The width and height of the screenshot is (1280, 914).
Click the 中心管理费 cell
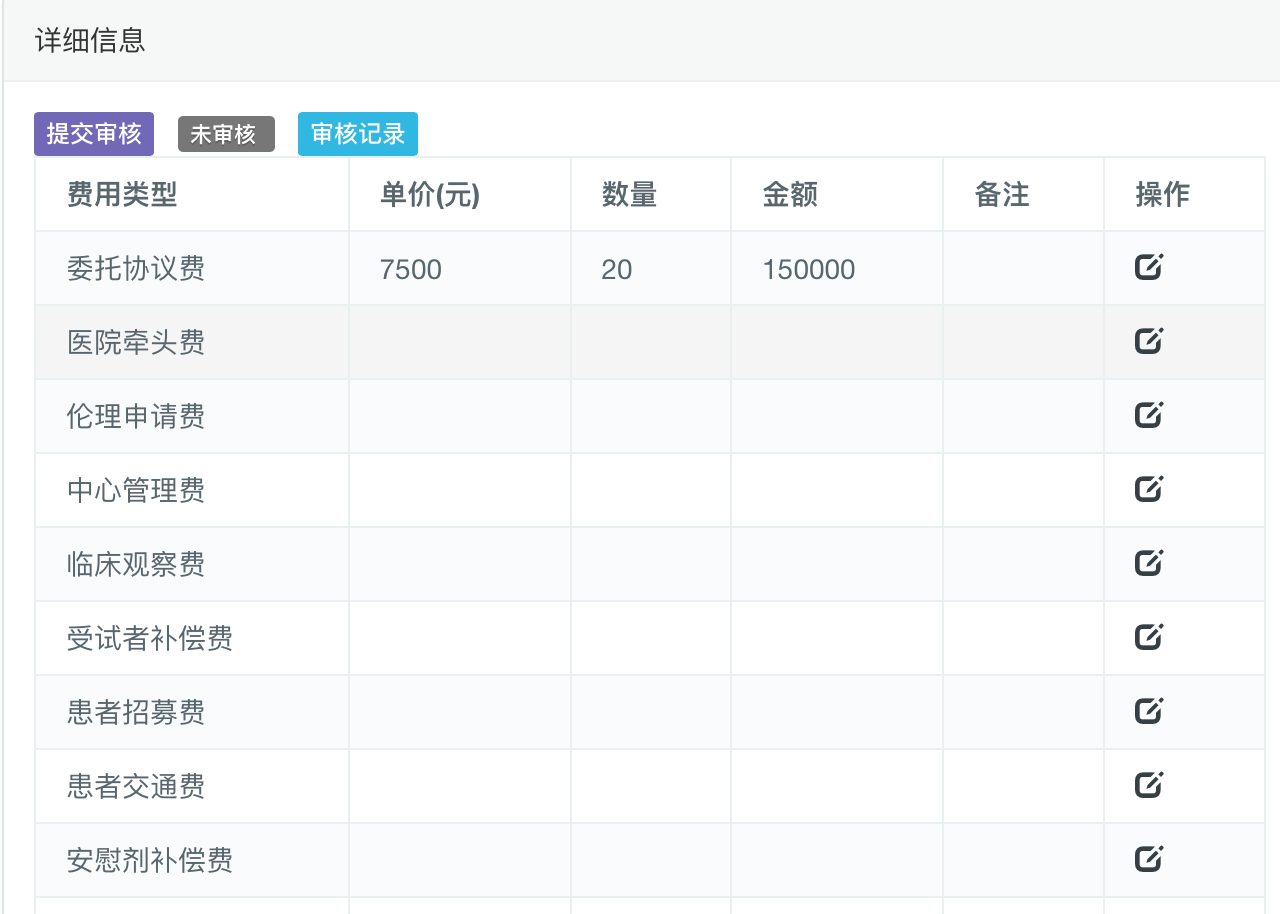[x=192, y=490]
